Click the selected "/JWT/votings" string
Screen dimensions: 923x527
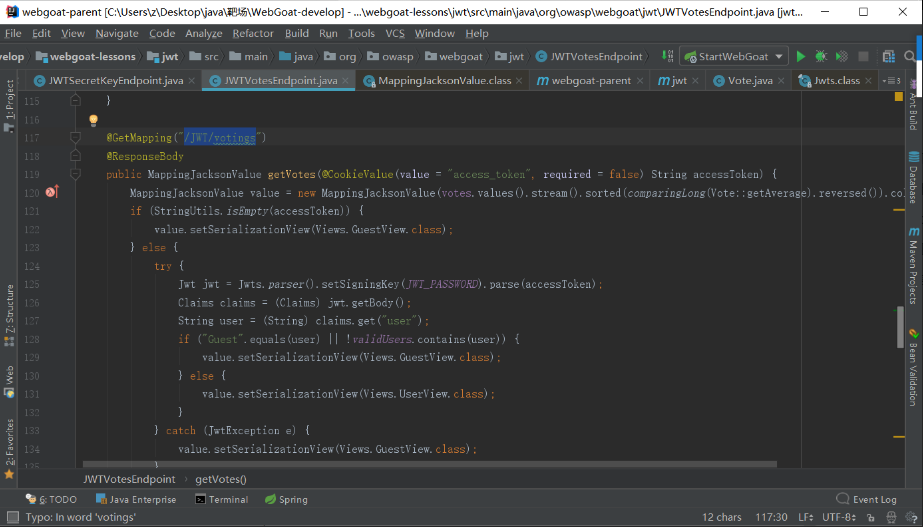pos(220,138)
